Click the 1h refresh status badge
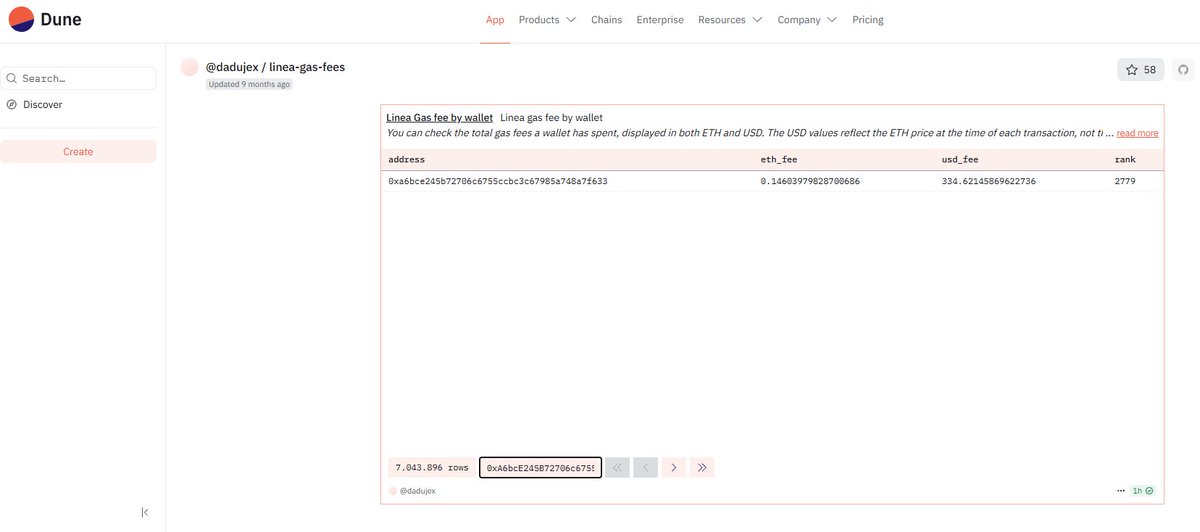 click(x=1143, y=491)
